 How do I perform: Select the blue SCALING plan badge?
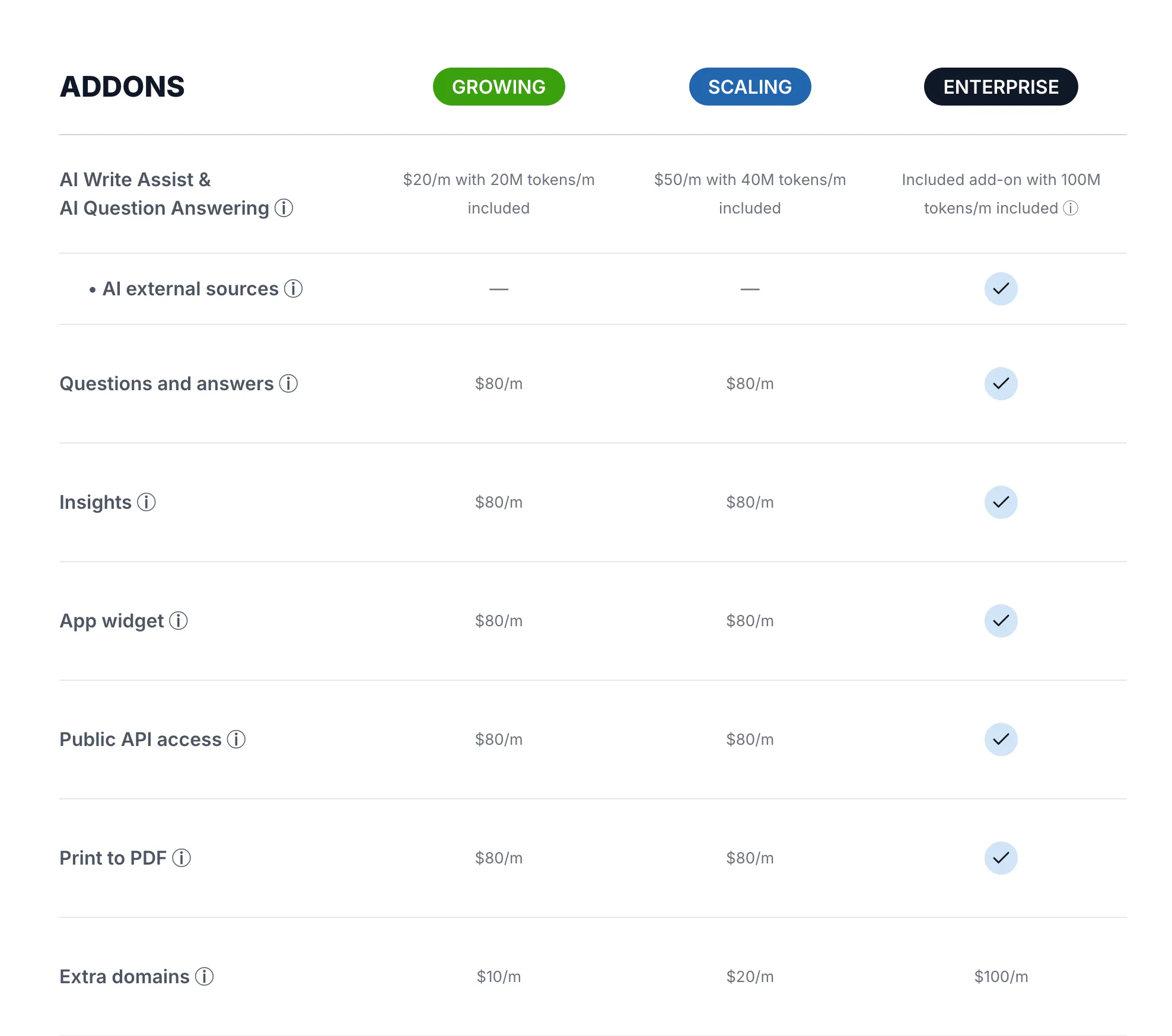750,87
